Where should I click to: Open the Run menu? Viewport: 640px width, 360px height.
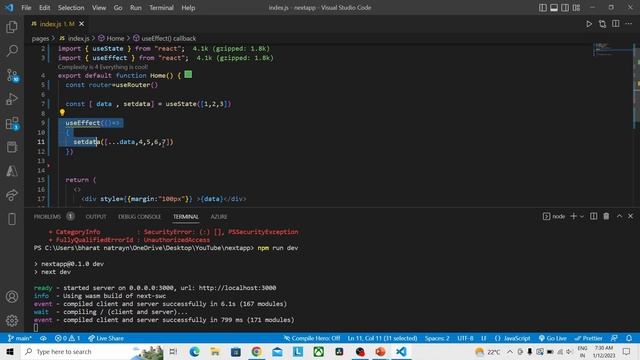click(x=136, y=8)
